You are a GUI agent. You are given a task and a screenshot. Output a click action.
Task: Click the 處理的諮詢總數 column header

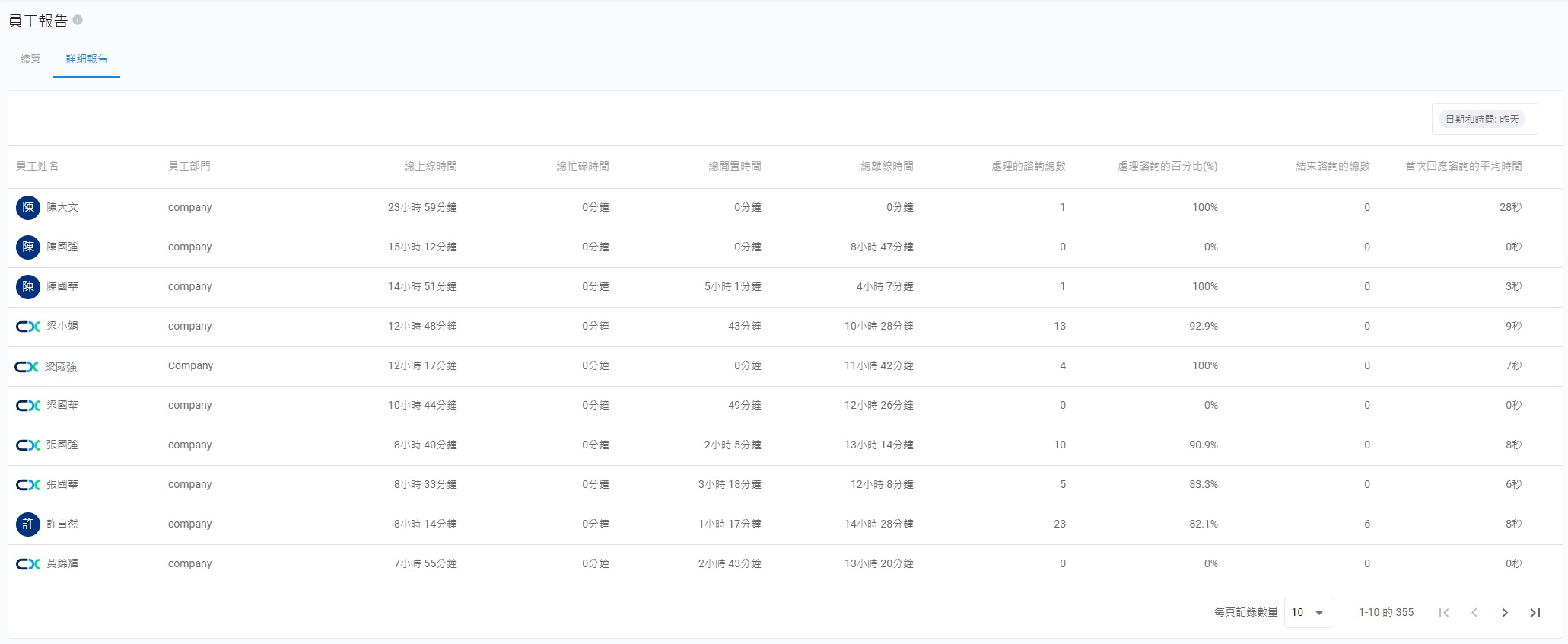tap(1028, 166)
